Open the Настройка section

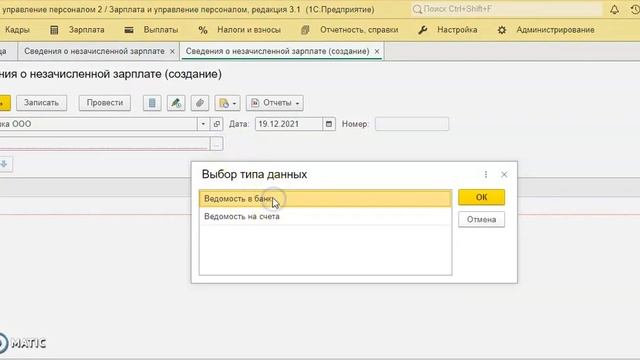[x=457, y=30]
